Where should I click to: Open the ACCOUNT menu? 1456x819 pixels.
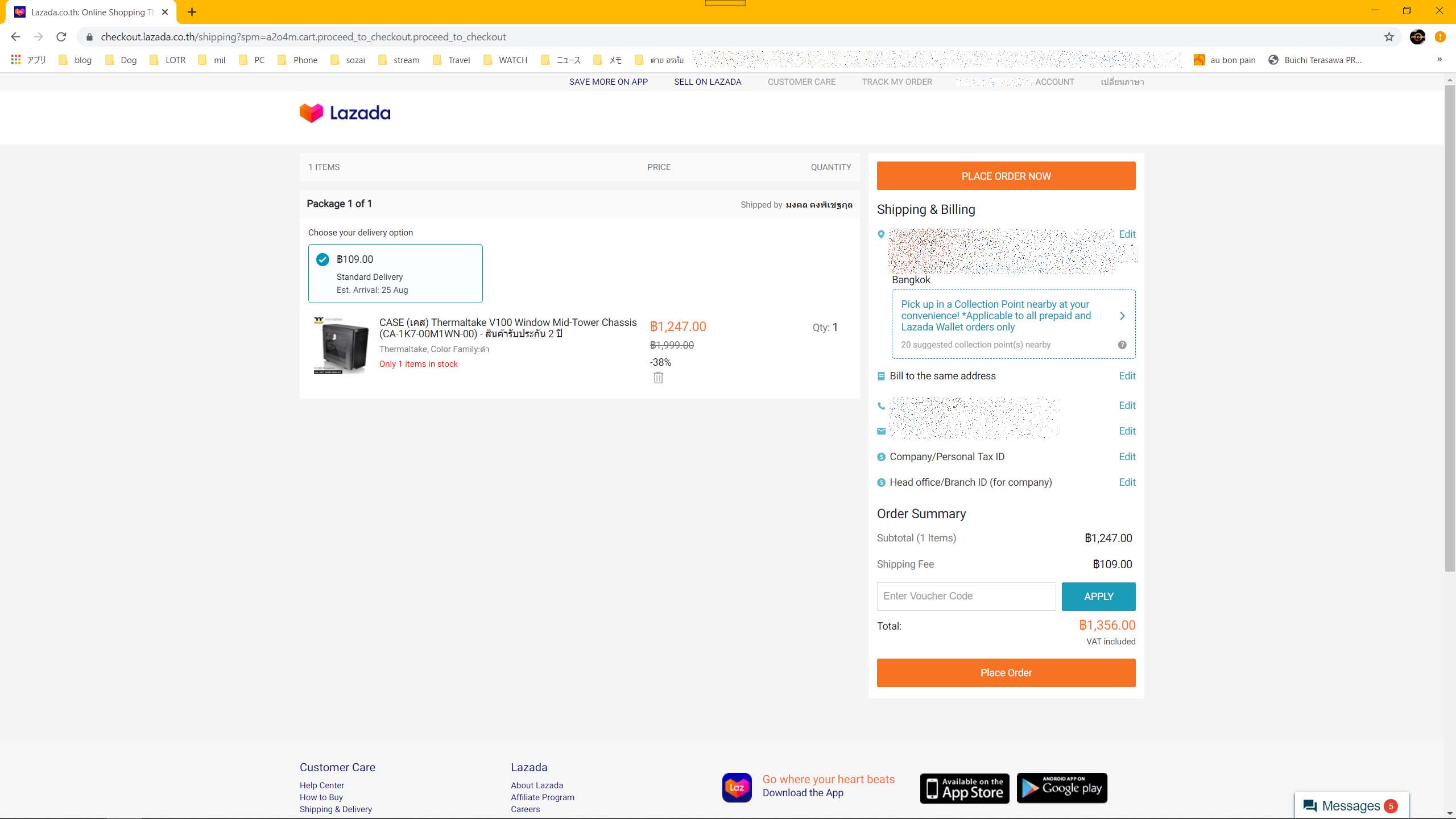coord(1054,82)
